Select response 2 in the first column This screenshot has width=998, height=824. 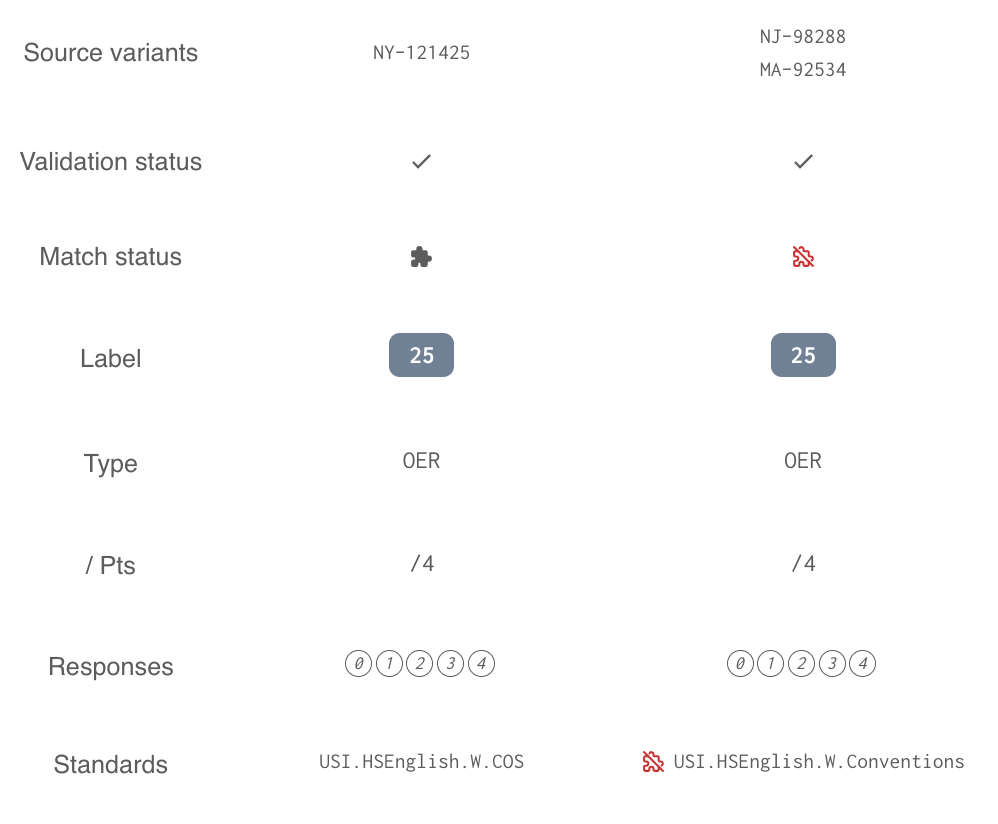(419, 664)
